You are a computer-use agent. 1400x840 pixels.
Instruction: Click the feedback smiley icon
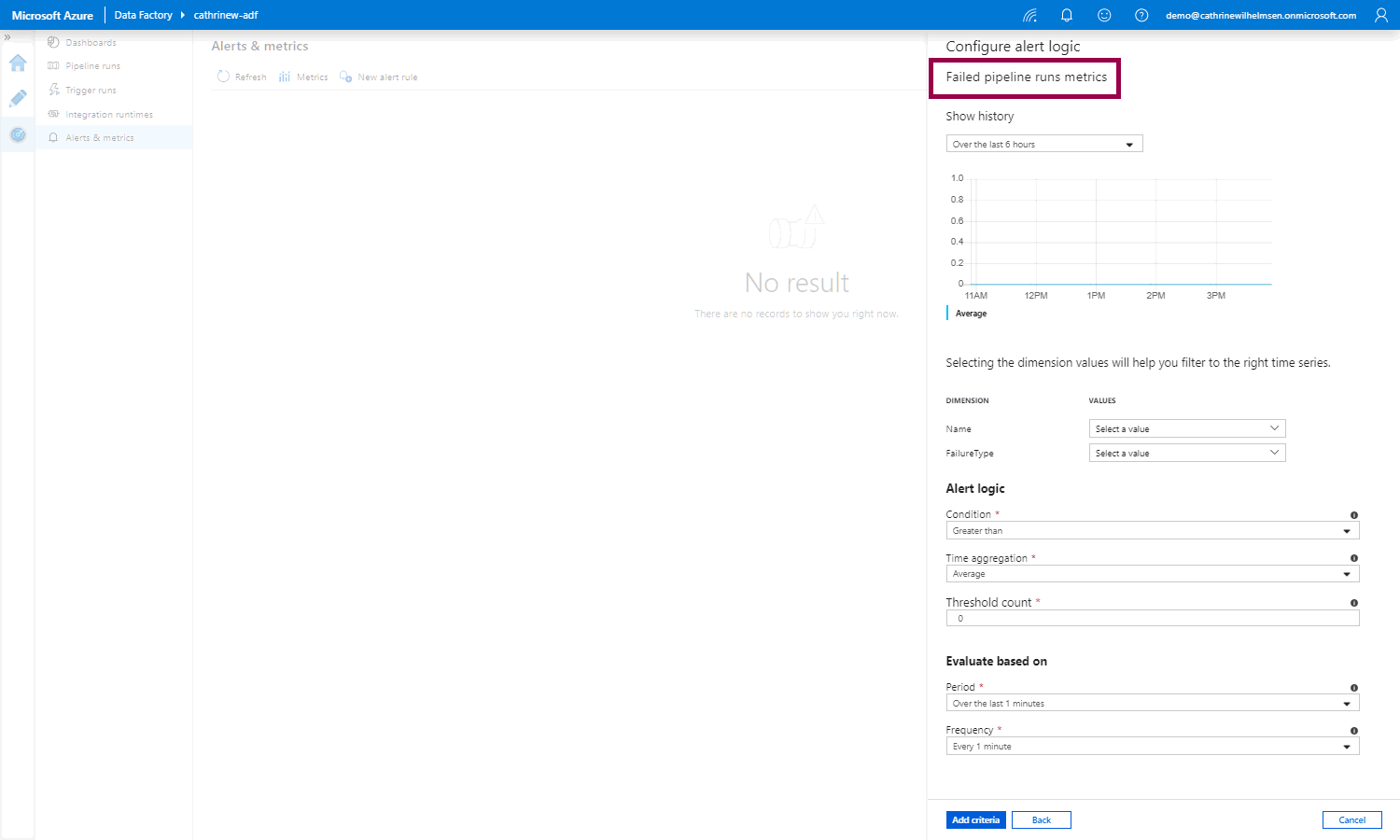click(x=1104, y=15)
